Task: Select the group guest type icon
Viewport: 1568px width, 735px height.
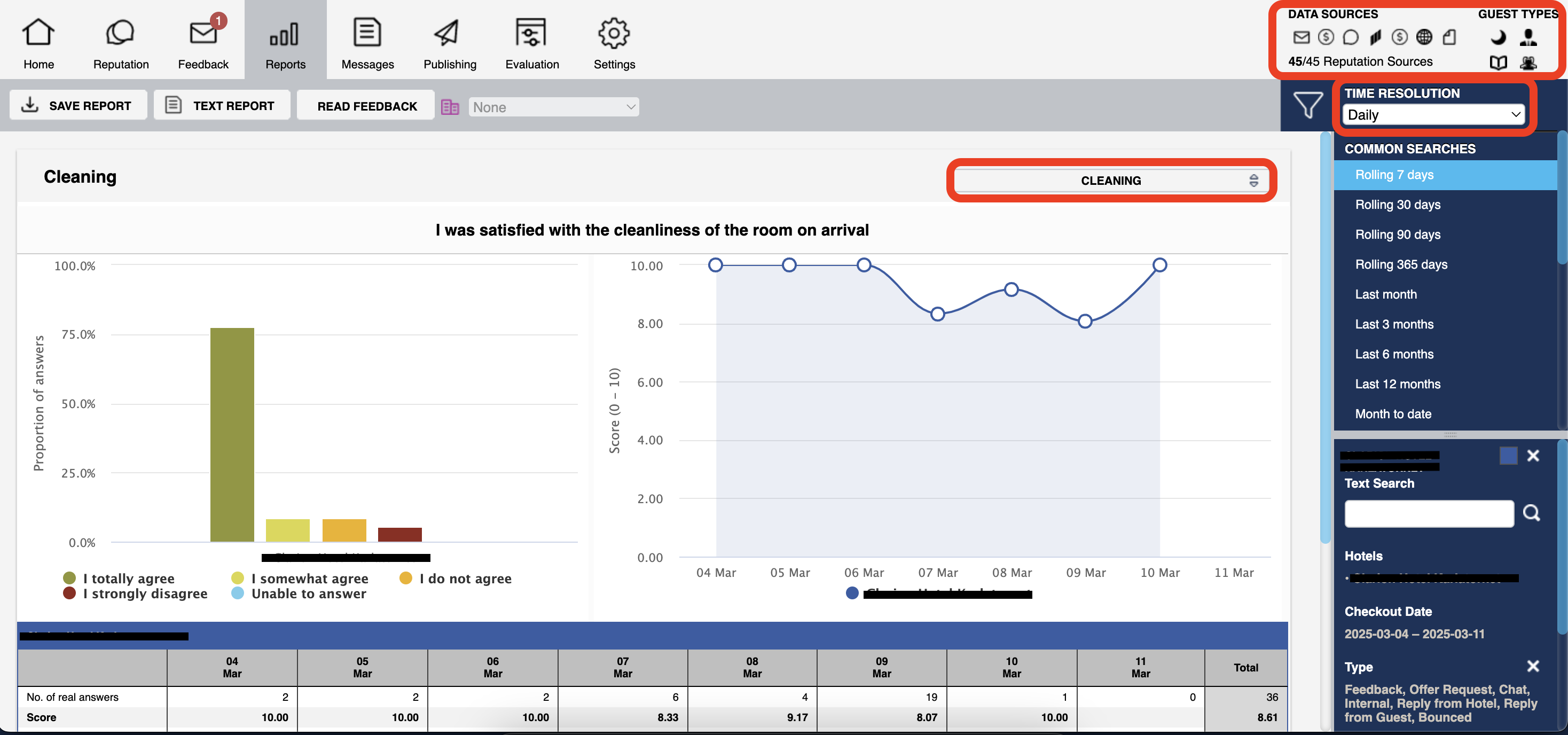Action: (x=1528, y=62)
